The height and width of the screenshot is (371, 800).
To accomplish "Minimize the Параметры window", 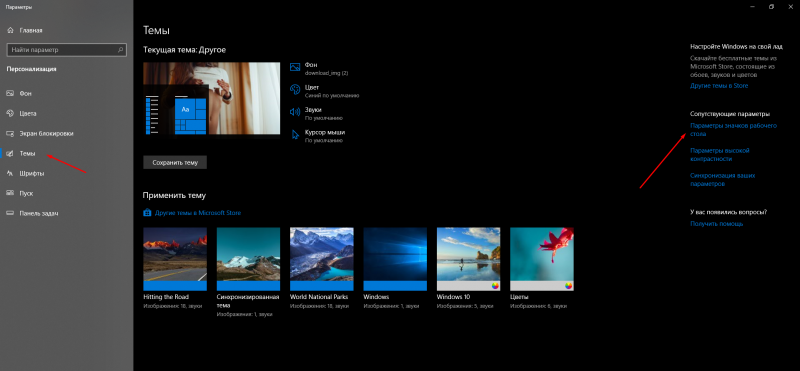I will coord(753,7).
